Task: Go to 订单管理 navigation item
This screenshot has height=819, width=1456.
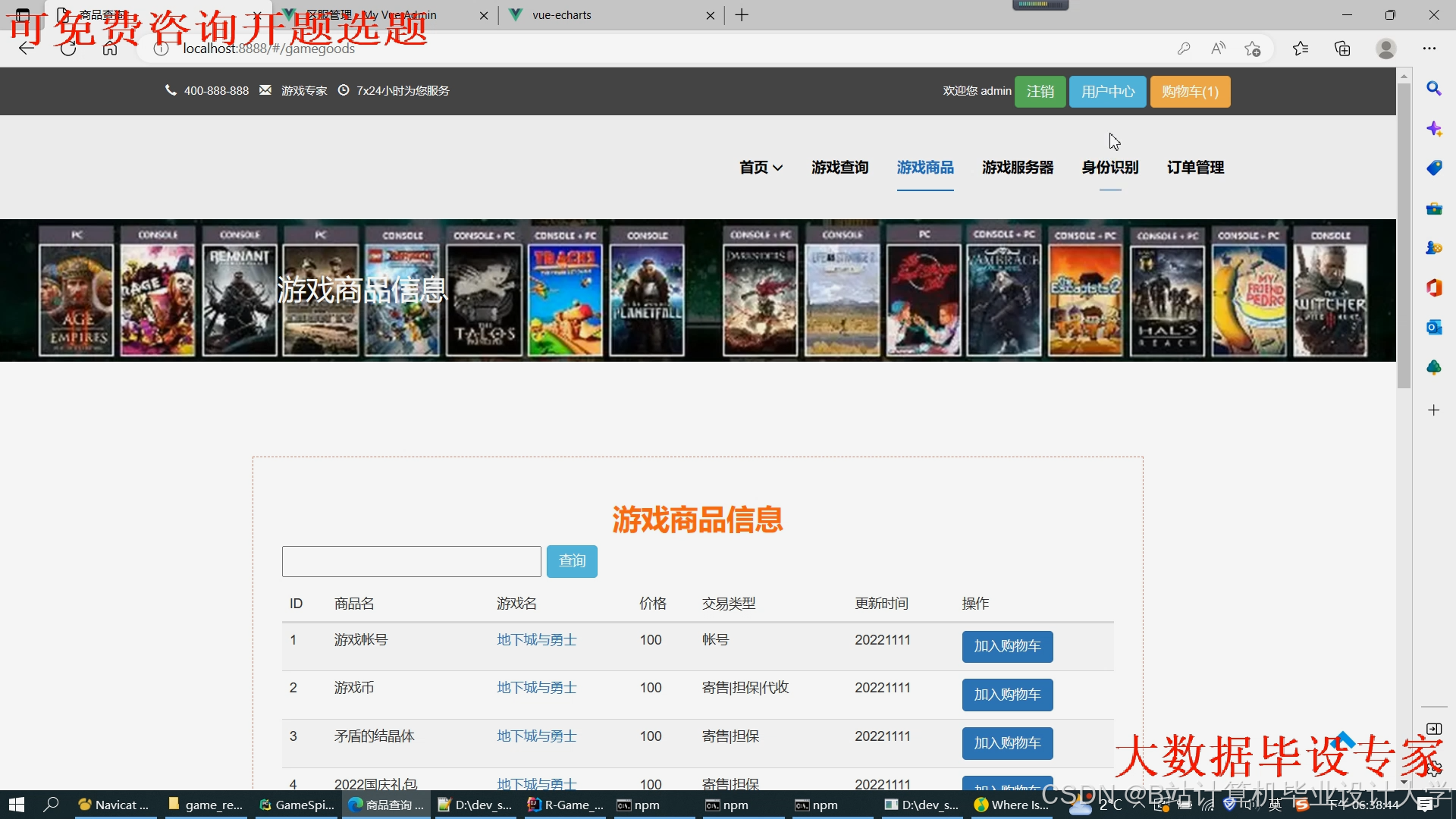Action: [x=1195, y=168]
